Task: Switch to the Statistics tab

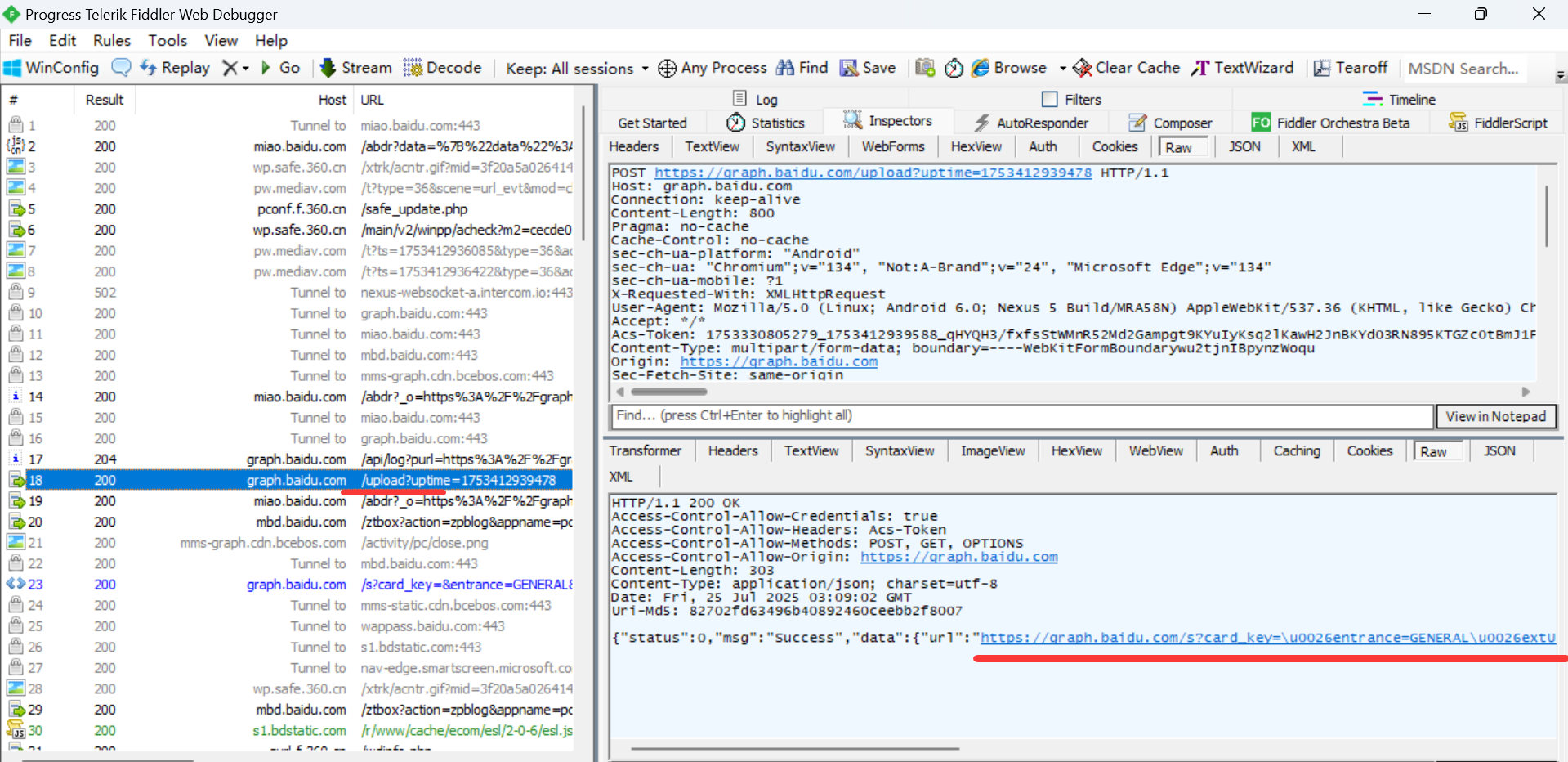Action: 766,123
